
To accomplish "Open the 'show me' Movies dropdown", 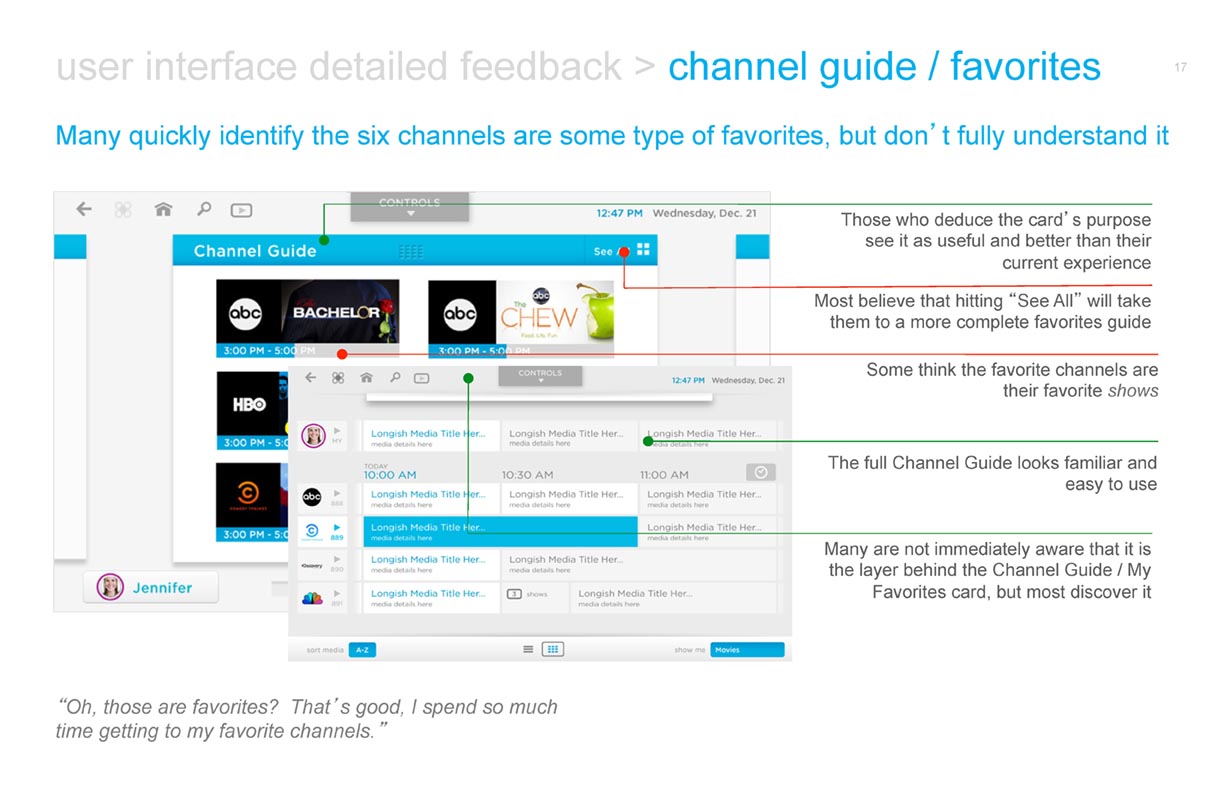I will click(x=747, y=650).
